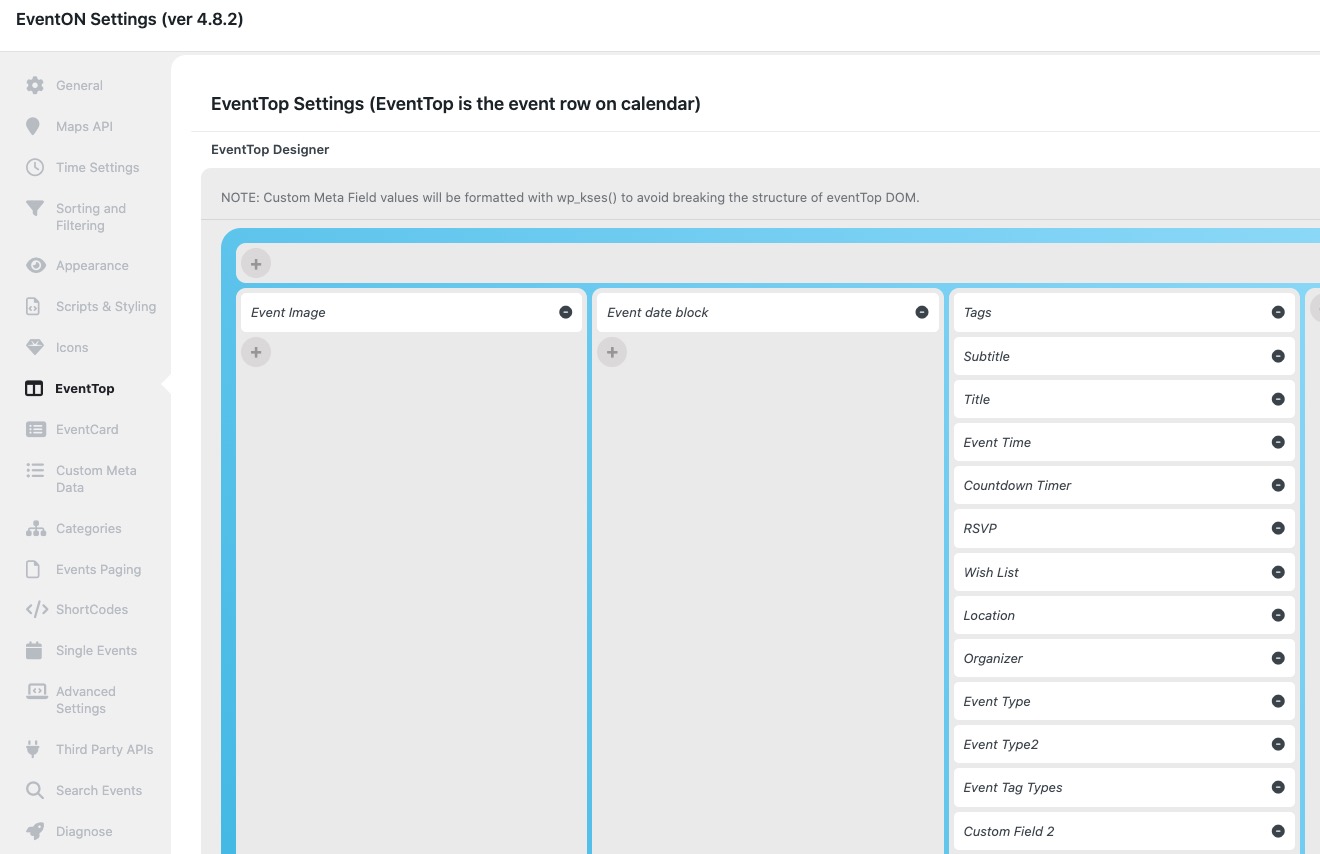The height and width of the screenshot is (854, 1320).
Task: Open Third Party APIs tab
Action: pyautogui.click(x=105, y=749)
